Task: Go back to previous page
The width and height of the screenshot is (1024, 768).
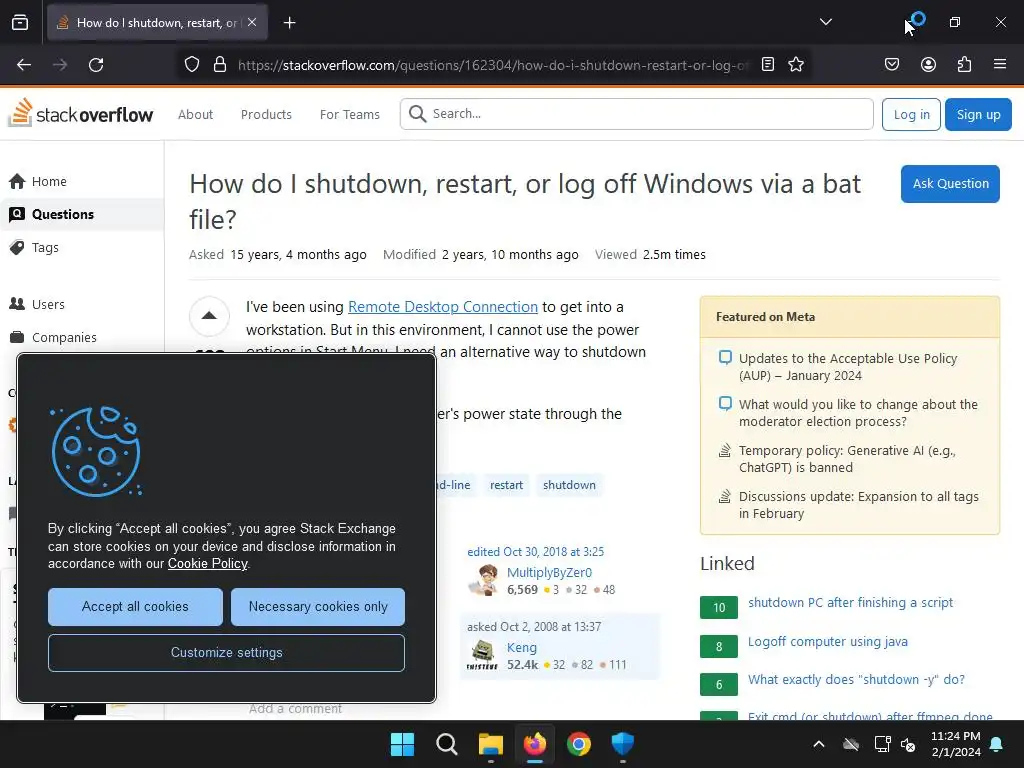Action: click(x=24, y=65)
